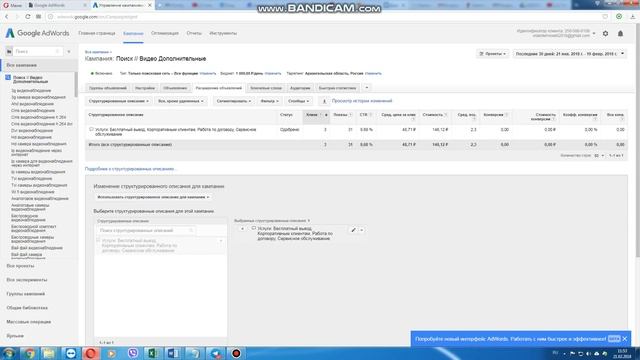Tick the greyed "Услуги" checkbox in the available list
Screen dimensions: 640x360
pyautogui.click(x=98, y=241)
